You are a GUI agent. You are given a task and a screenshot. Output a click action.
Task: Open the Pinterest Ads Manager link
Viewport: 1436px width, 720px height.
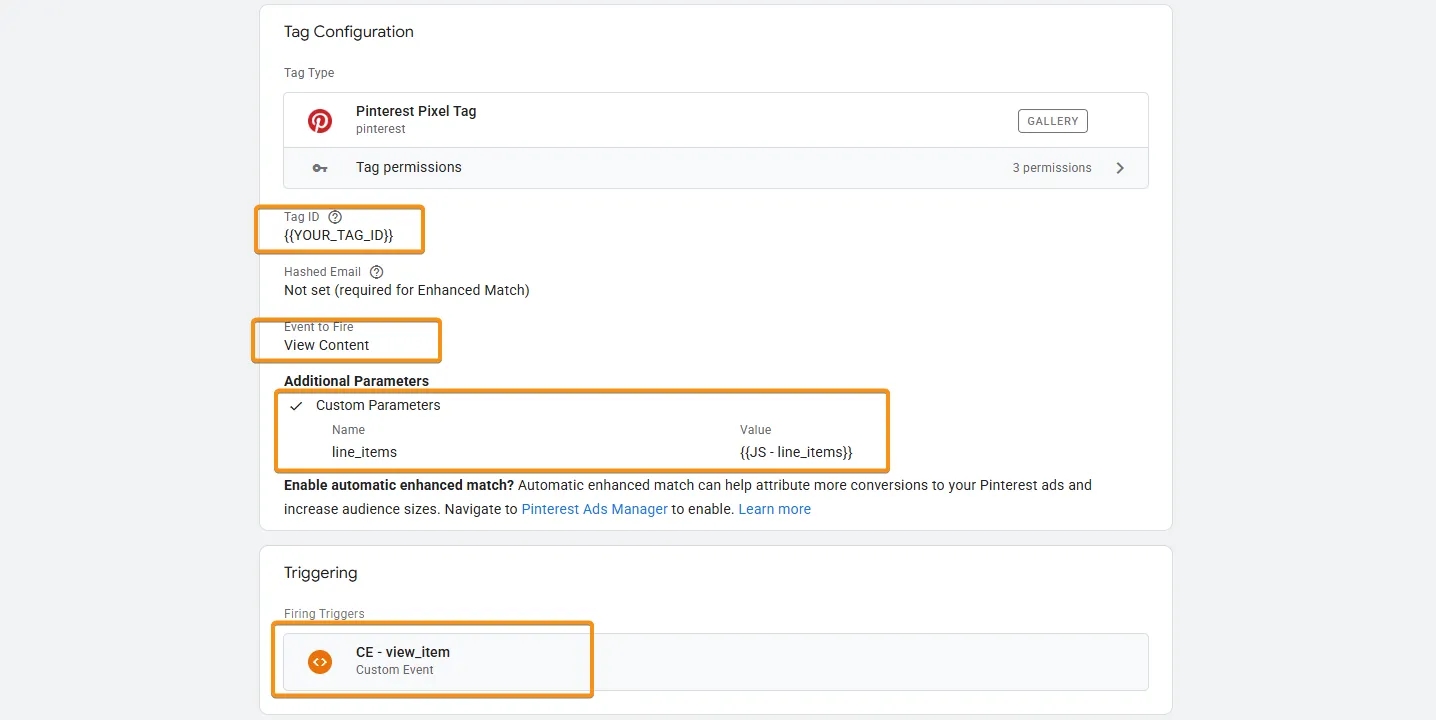pyautogui.click(x=595, y=509)
